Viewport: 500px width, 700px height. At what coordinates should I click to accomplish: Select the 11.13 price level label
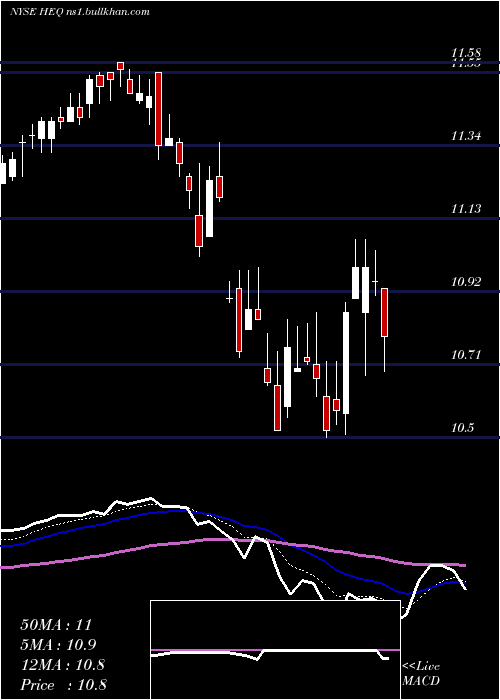click(466, 208)
